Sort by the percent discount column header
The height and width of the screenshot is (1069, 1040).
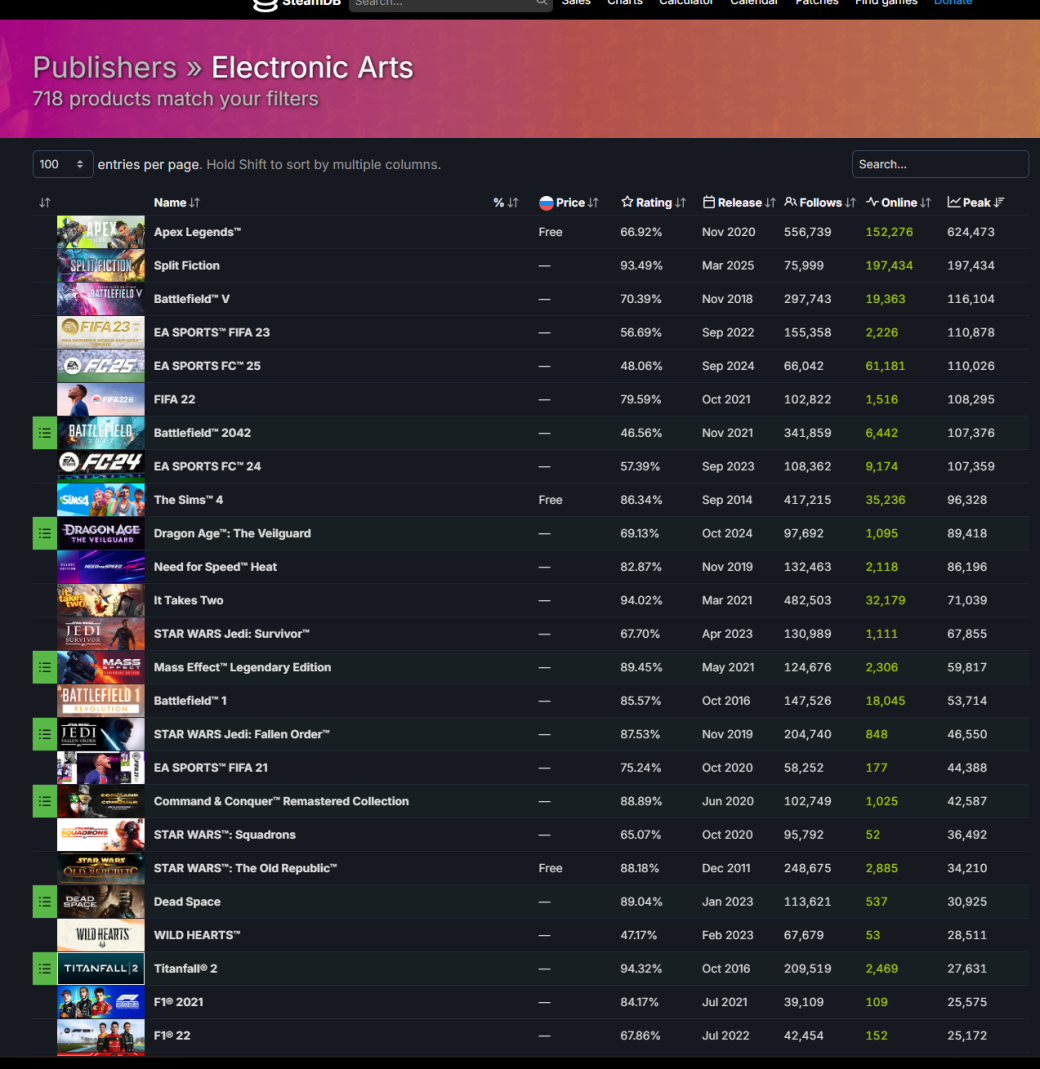[x=506, y=202]
